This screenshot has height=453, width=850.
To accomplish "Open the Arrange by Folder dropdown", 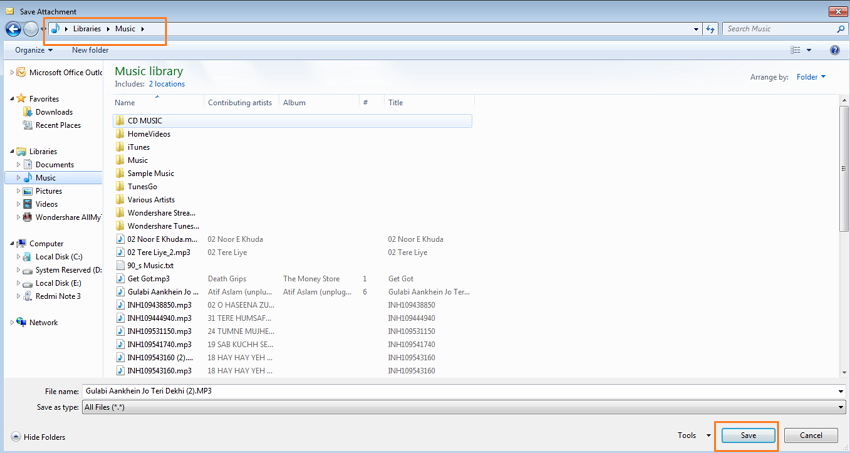I will pos(810,77).
